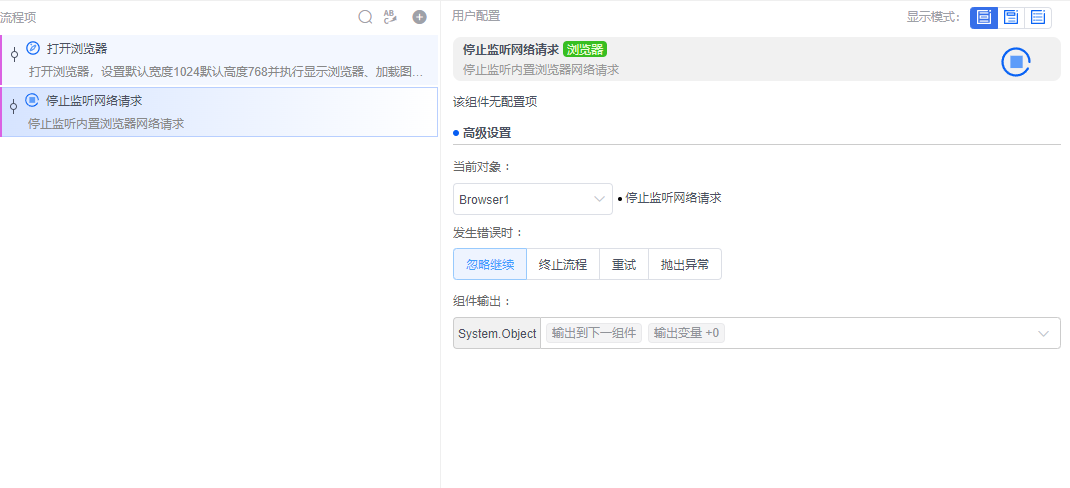Click the green 浏览器 badge
The image size is (1070, 488).
pyautogui.click(x=585, y=49)
